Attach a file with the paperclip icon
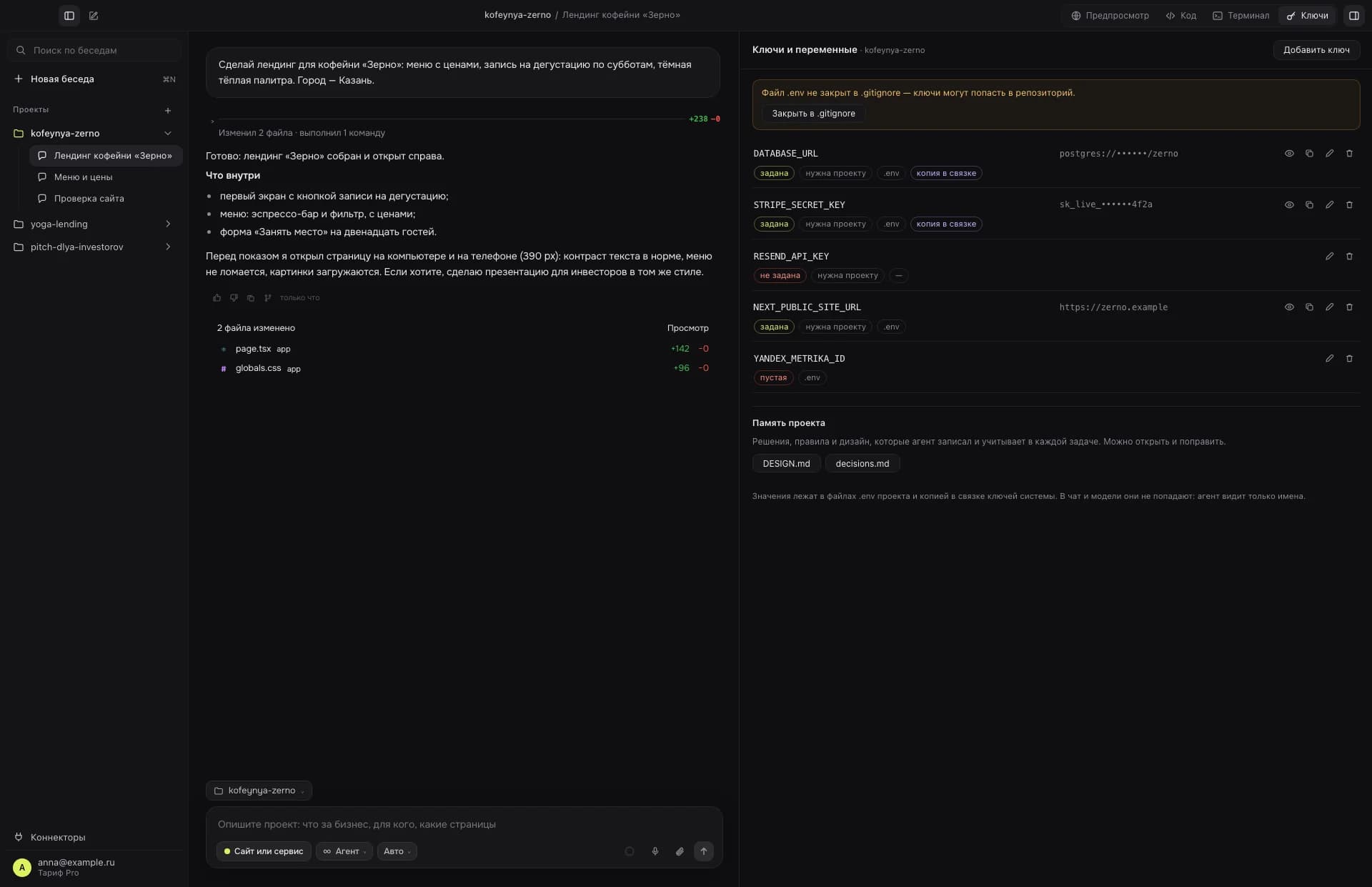The width and height of the screenshot is (1372, 887). tap(680, 851)
